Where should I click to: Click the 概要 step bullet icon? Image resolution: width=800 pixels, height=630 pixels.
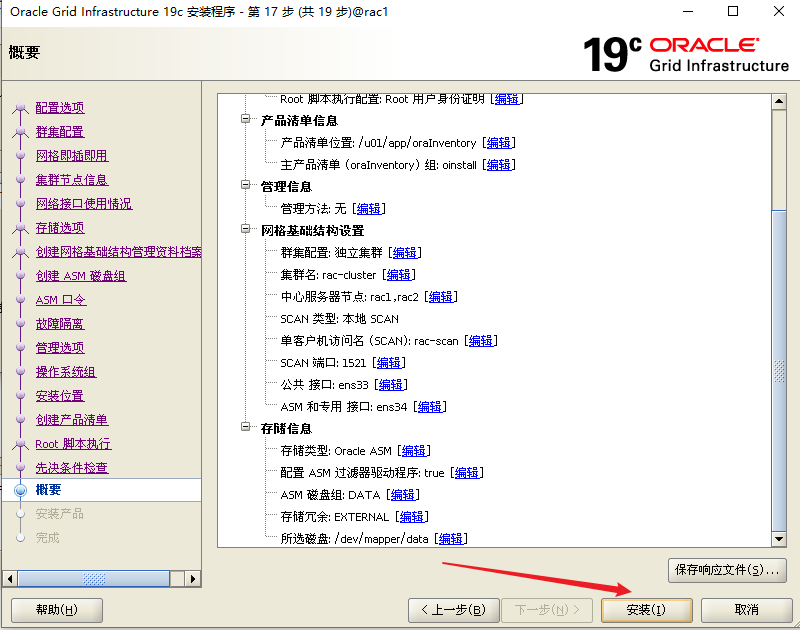[x=20, y=490]
